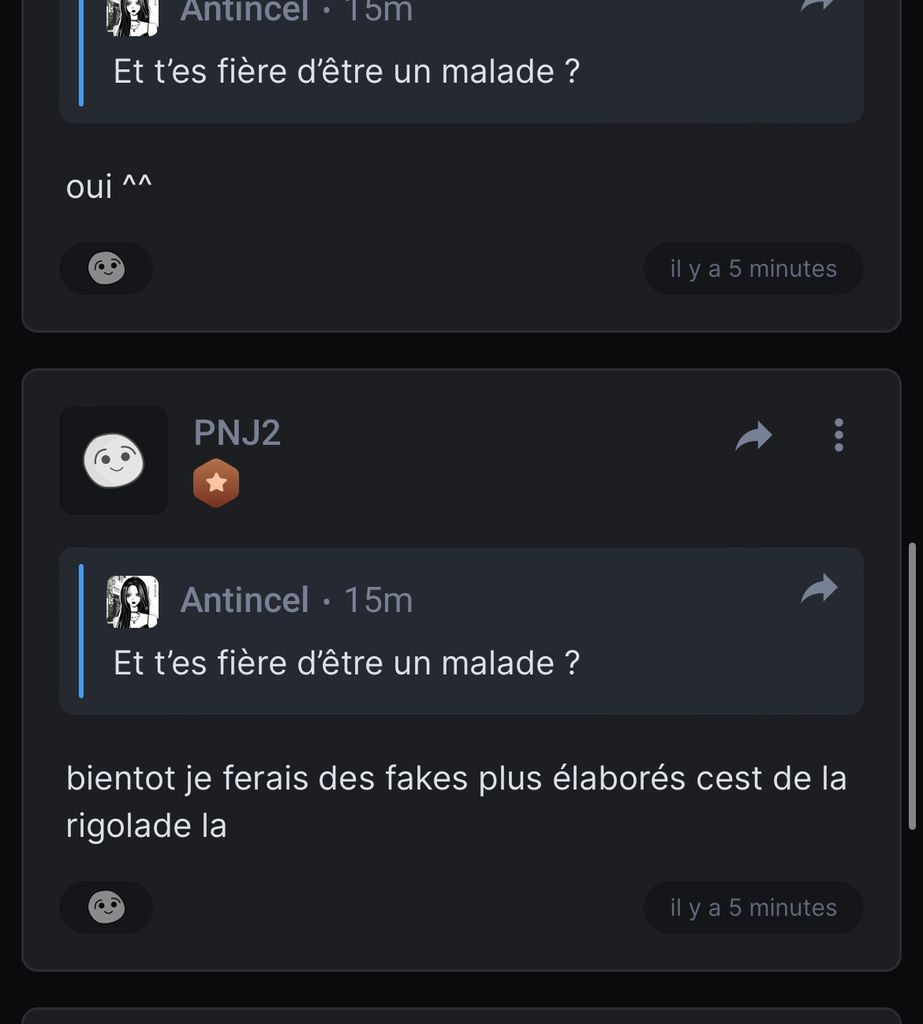The width and height of the screenshot is (923, 1024).
Task: Click the share arrow beside PNJ2's three-dot menu
Action: 754,436
